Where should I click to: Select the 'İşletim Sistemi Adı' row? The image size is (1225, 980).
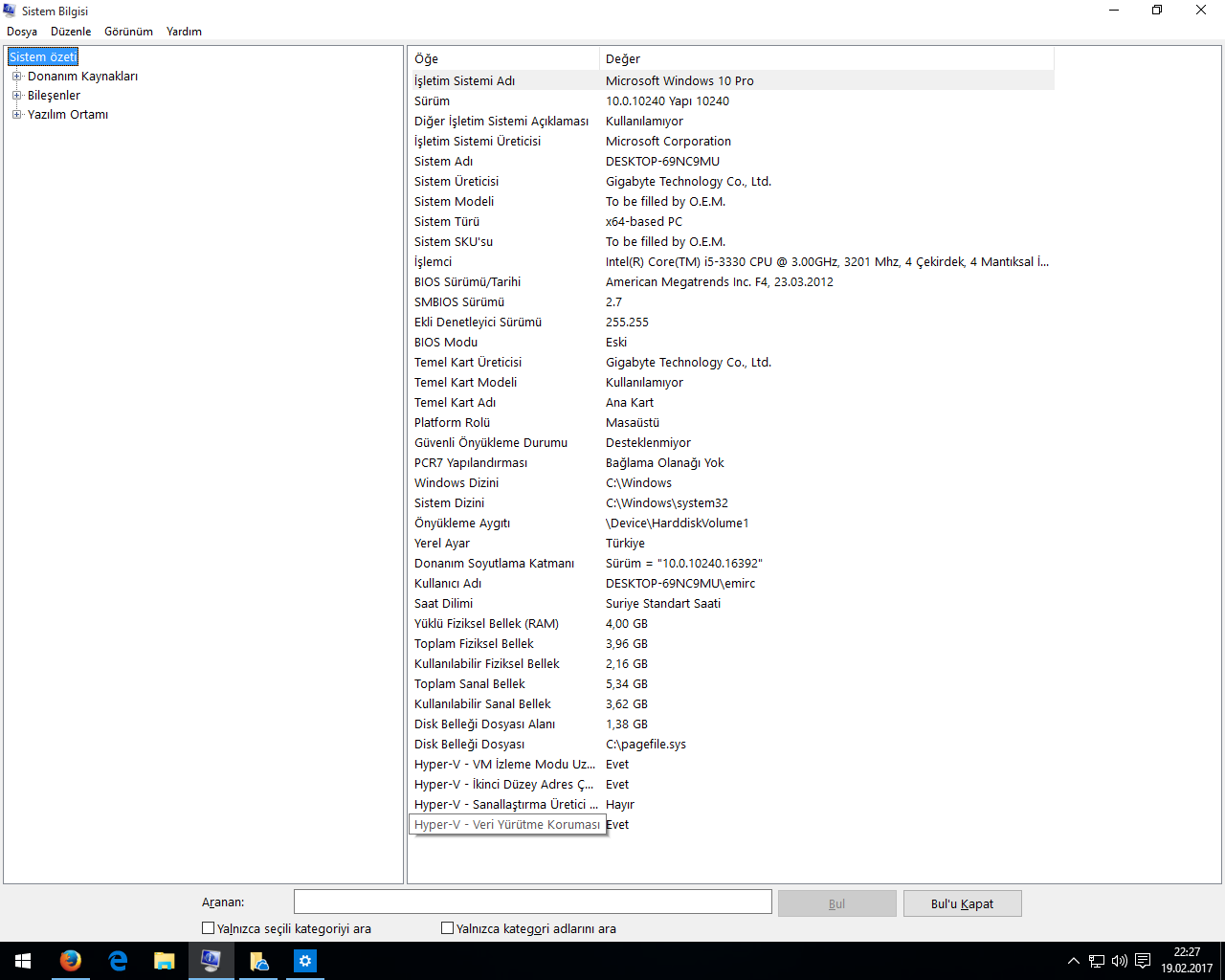click(731, 81)
